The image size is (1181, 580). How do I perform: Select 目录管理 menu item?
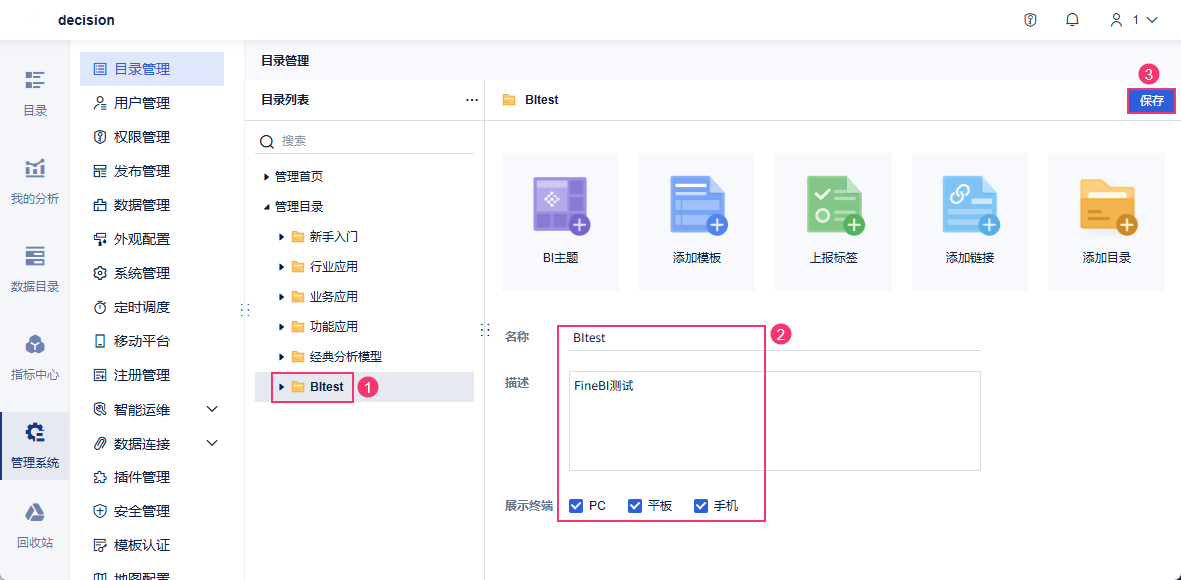(152, 69)
